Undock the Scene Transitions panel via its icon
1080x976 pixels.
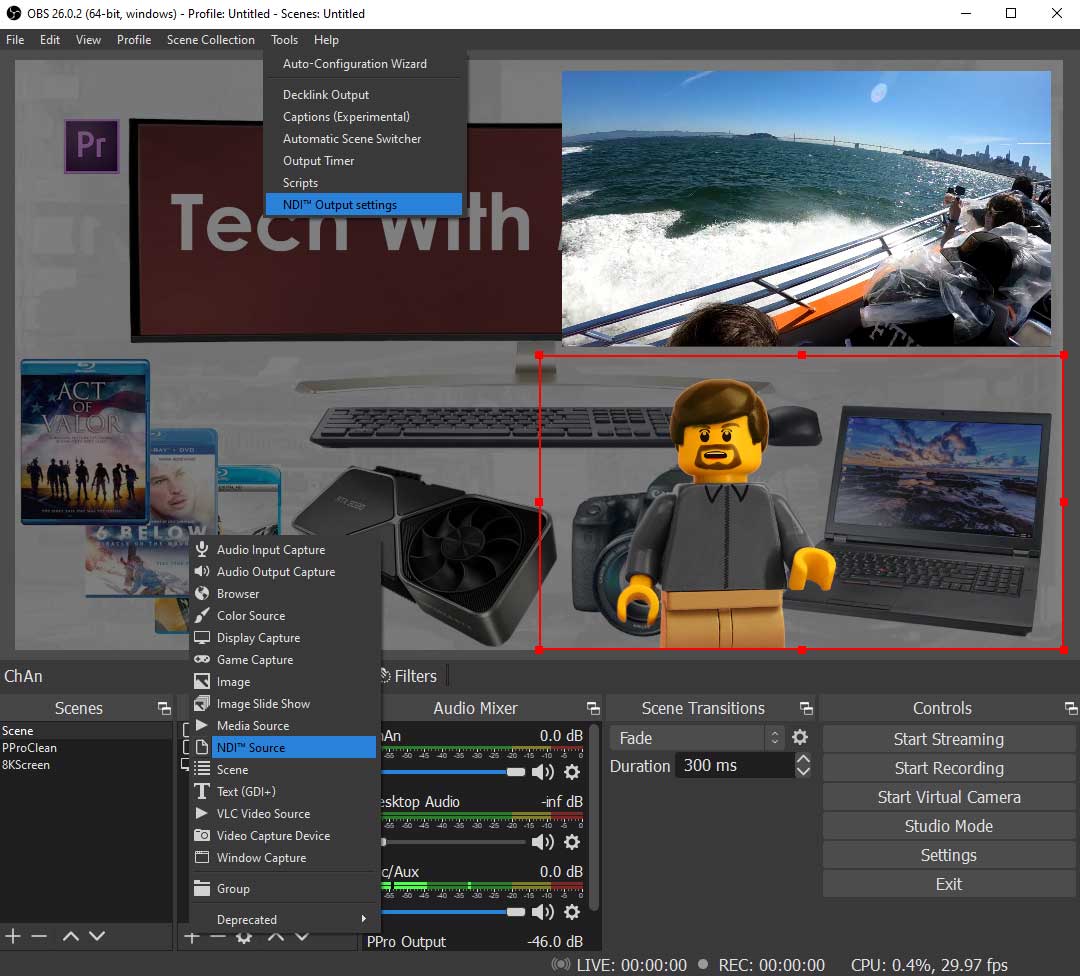pos(806,708)
